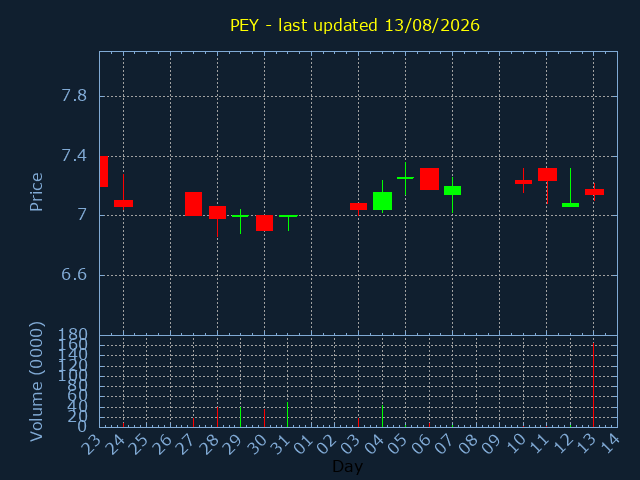Click the green cross candle on day 05
The width and height of the screenshot is (640, 480).
405,178
